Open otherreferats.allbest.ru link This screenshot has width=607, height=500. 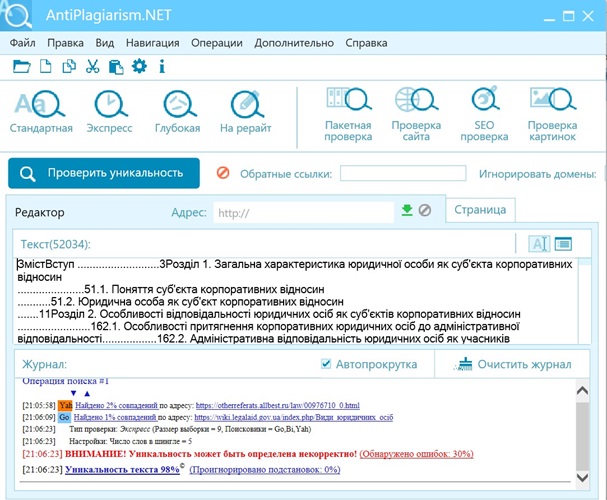278,406
